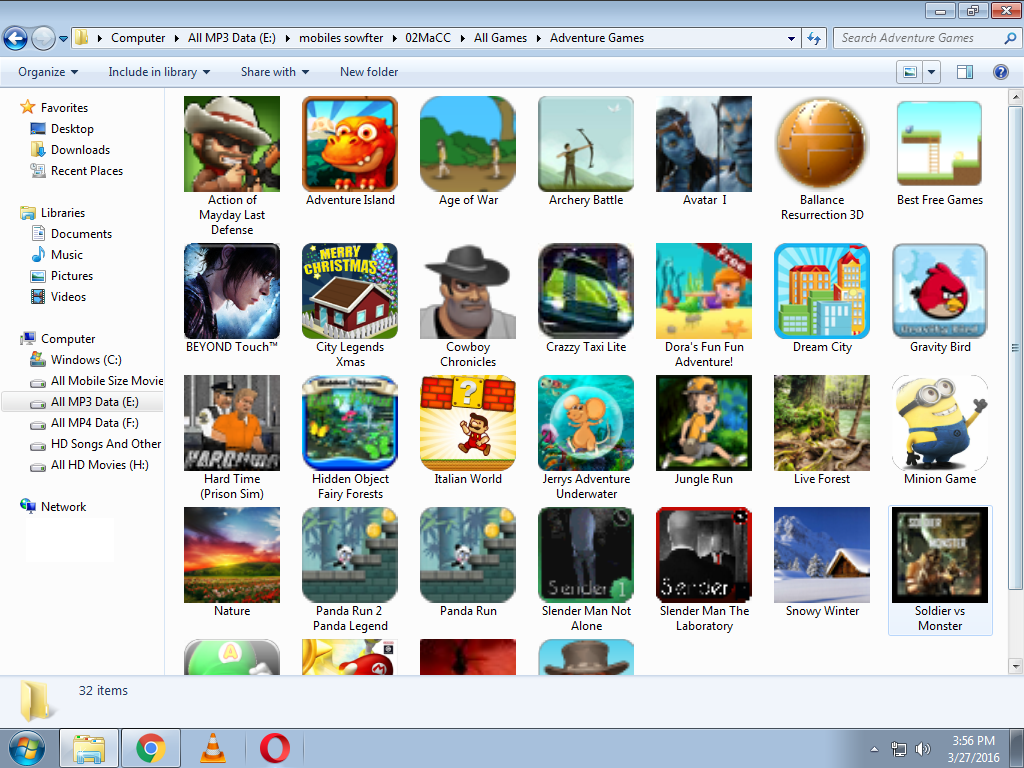This screenshot has height=768, width=1024.
Task: Select the Gravity Bird red bird icon
Action: click(x=940, y=291)
